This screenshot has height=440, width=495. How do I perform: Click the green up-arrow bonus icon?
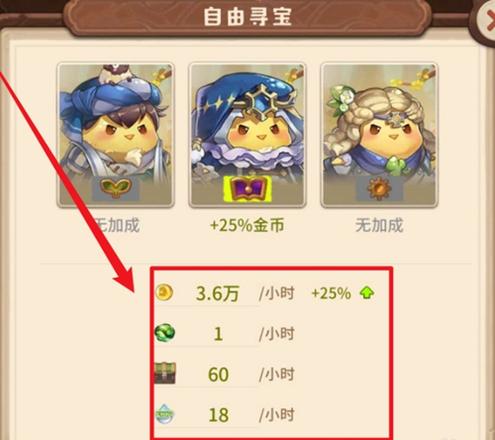point(367,293)
